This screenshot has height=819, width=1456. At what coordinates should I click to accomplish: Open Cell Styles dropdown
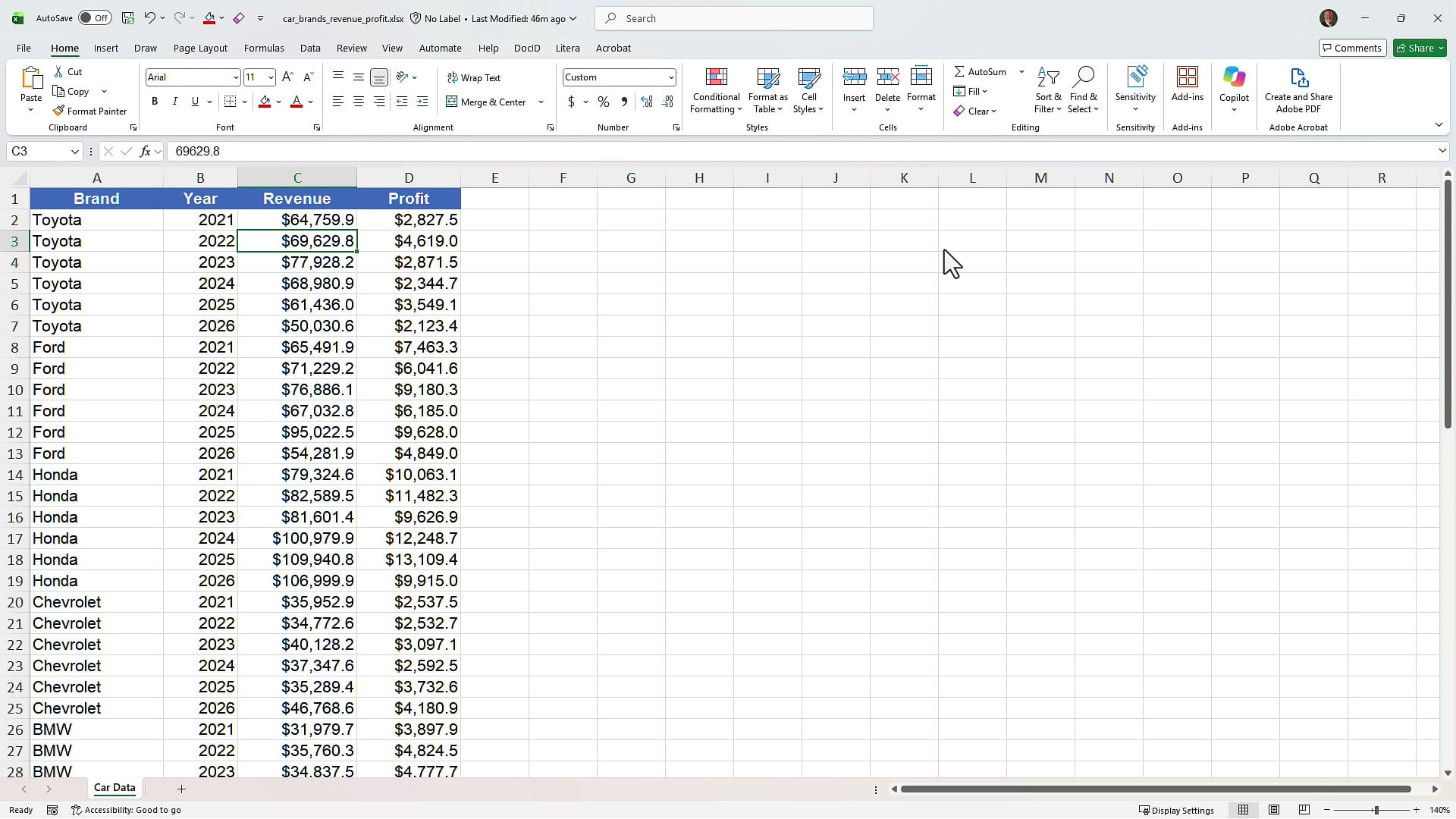click(x=808, y=91)
